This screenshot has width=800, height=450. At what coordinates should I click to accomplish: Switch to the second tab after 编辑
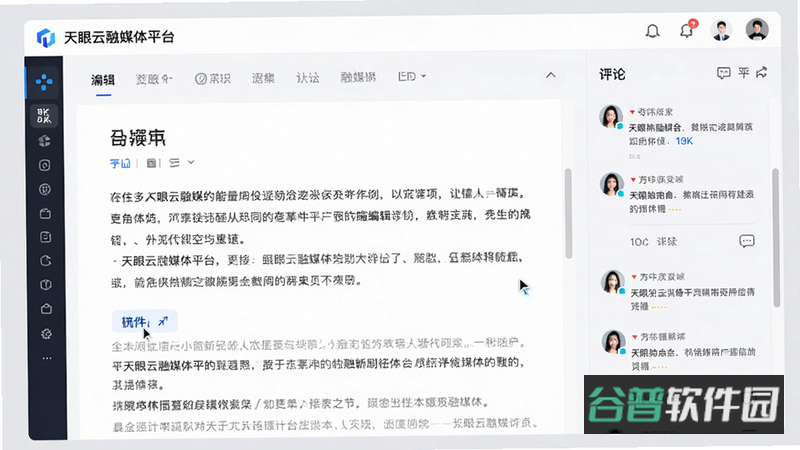[154, 79]
